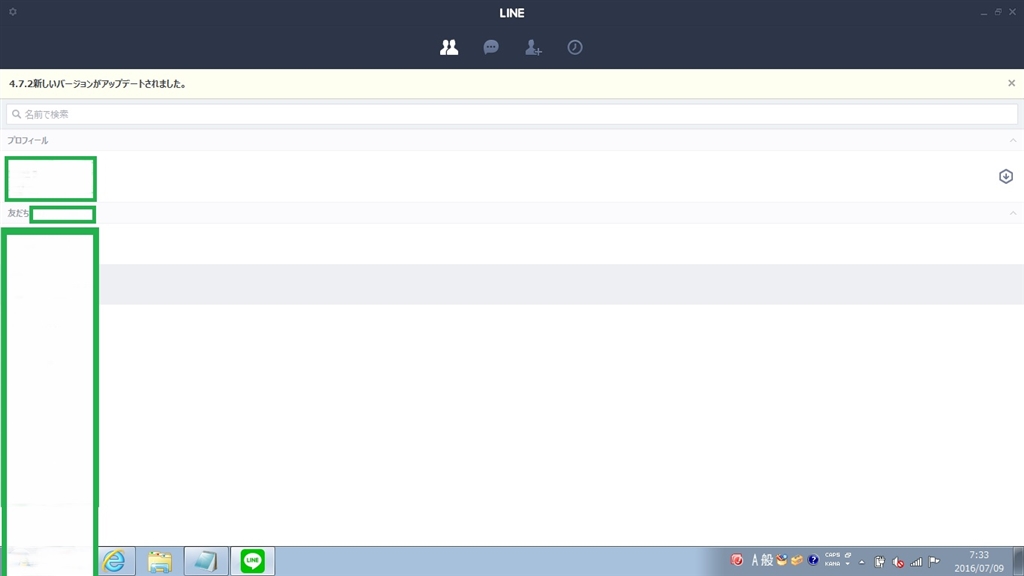Open the Action Center flag icon

[x=935, y=562]
